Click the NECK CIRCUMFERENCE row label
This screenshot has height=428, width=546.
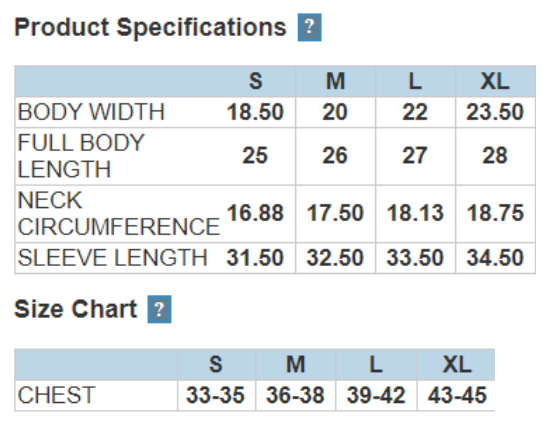point(118,213)
